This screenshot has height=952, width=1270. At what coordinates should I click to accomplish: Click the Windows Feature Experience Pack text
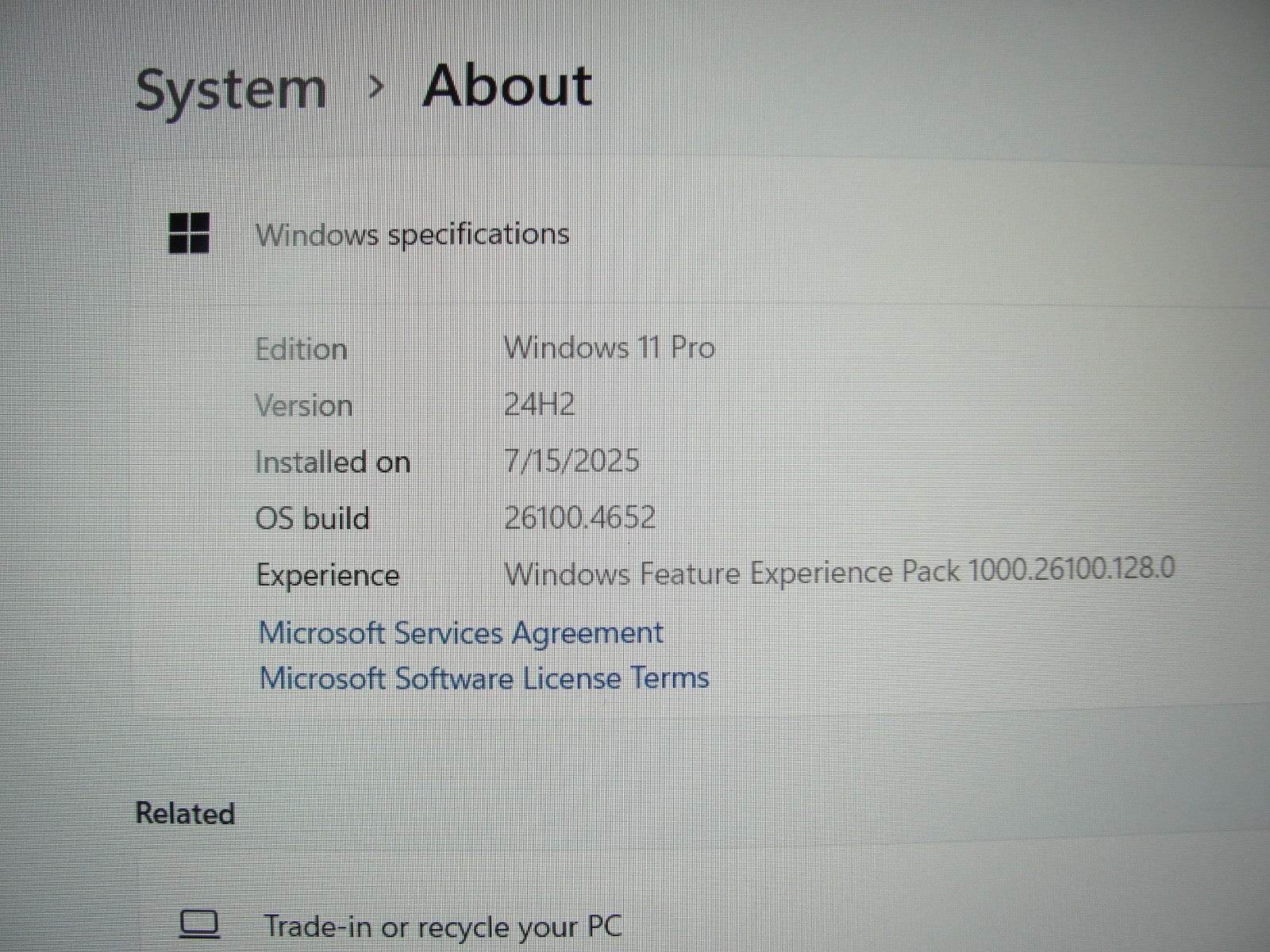pyautogui.click(x=839, y=571)
